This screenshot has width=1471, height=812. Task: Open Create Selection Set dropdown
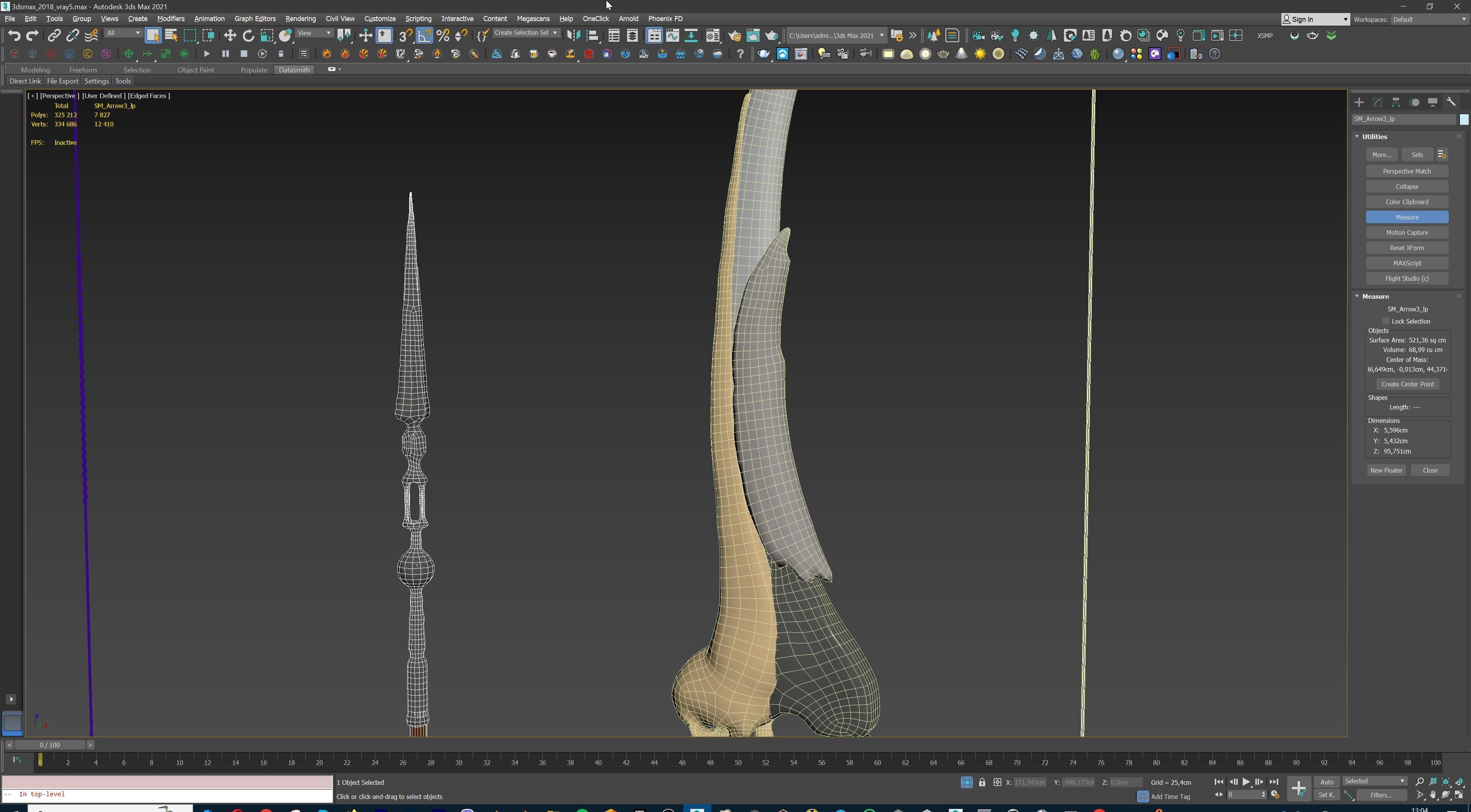tap(525, 33)
